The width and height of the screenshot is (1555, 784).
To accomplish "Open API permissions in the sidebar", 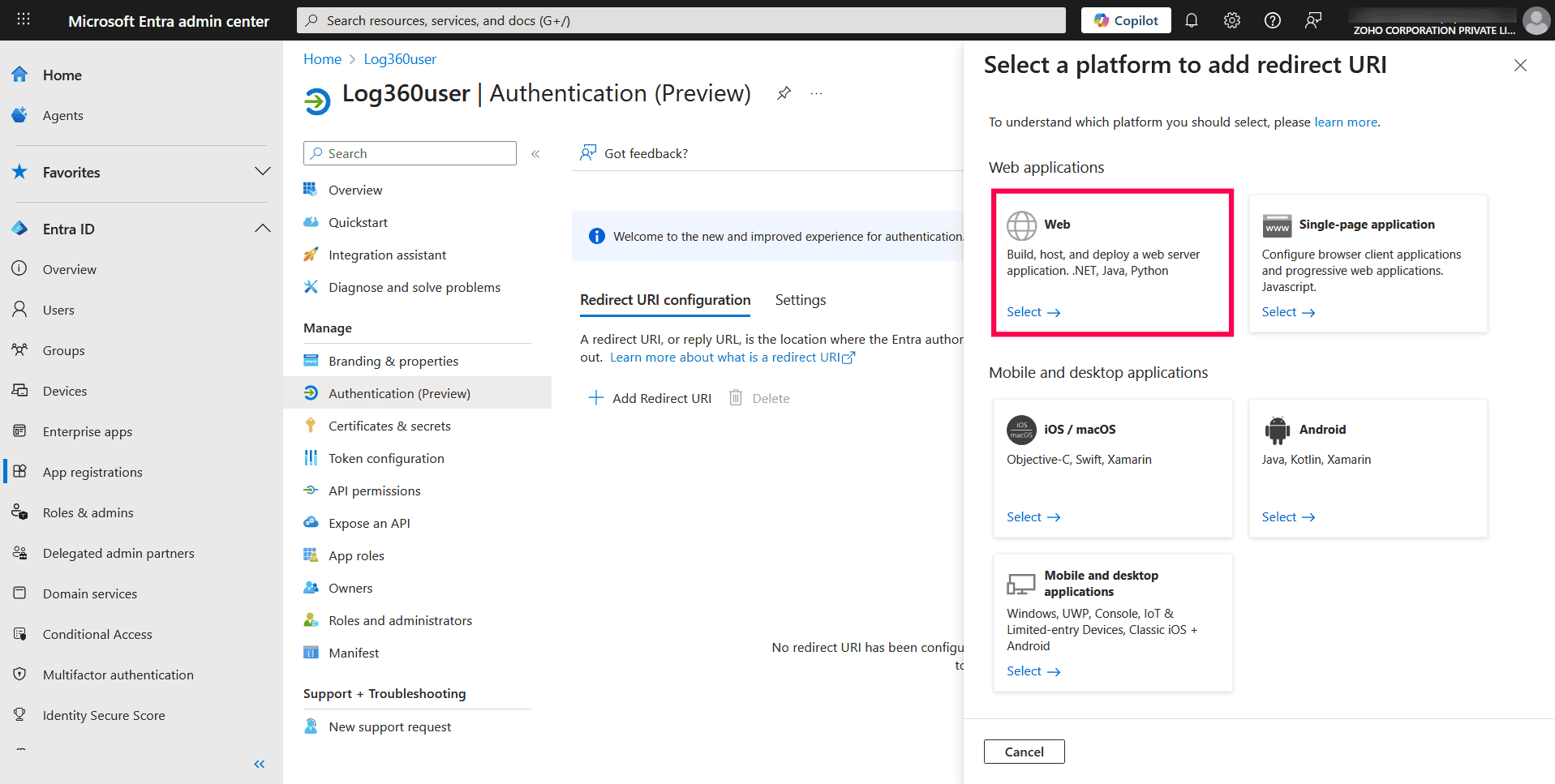I will tap(374, 491).
